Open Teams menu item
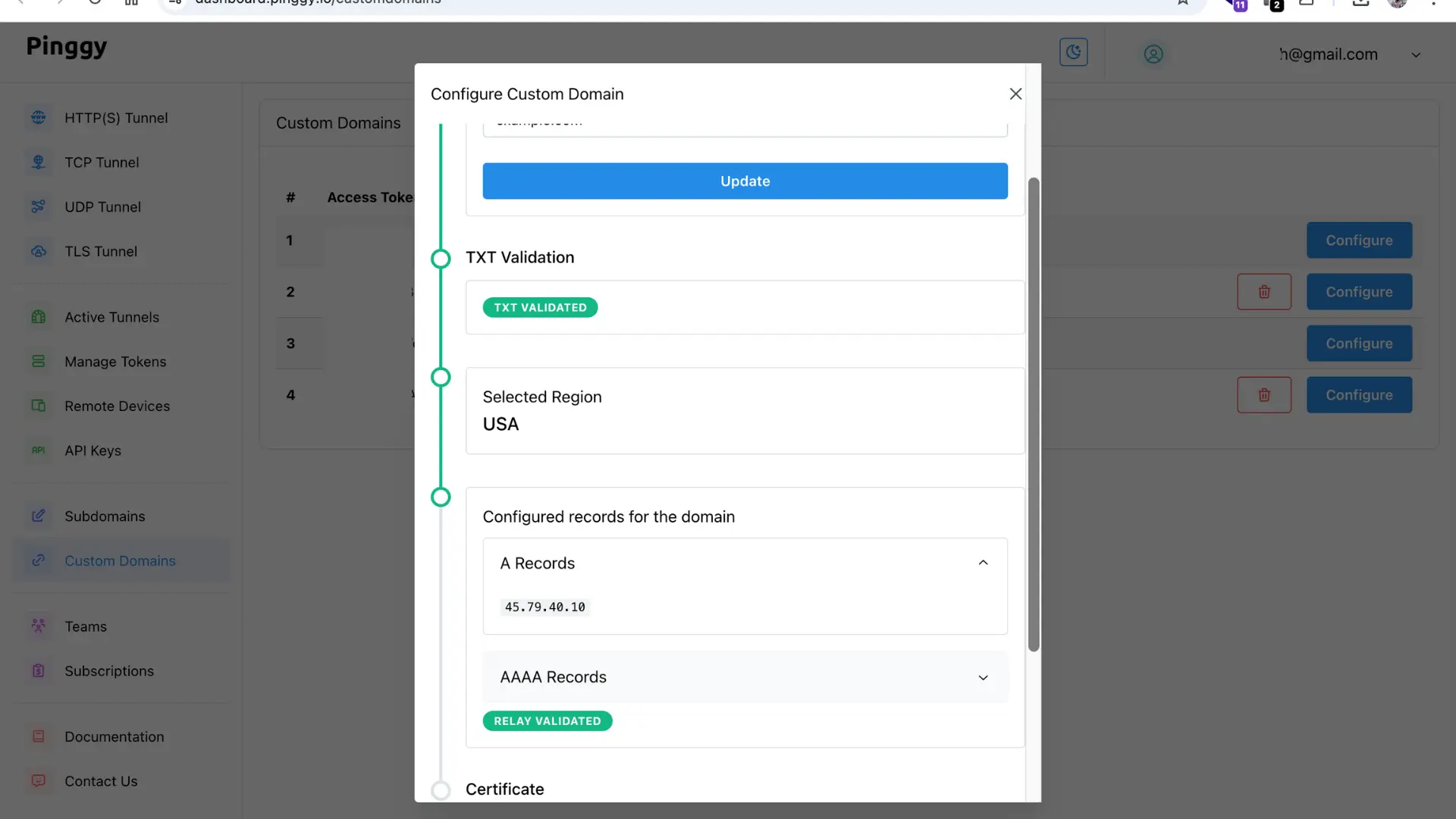 tap(86, 626)
